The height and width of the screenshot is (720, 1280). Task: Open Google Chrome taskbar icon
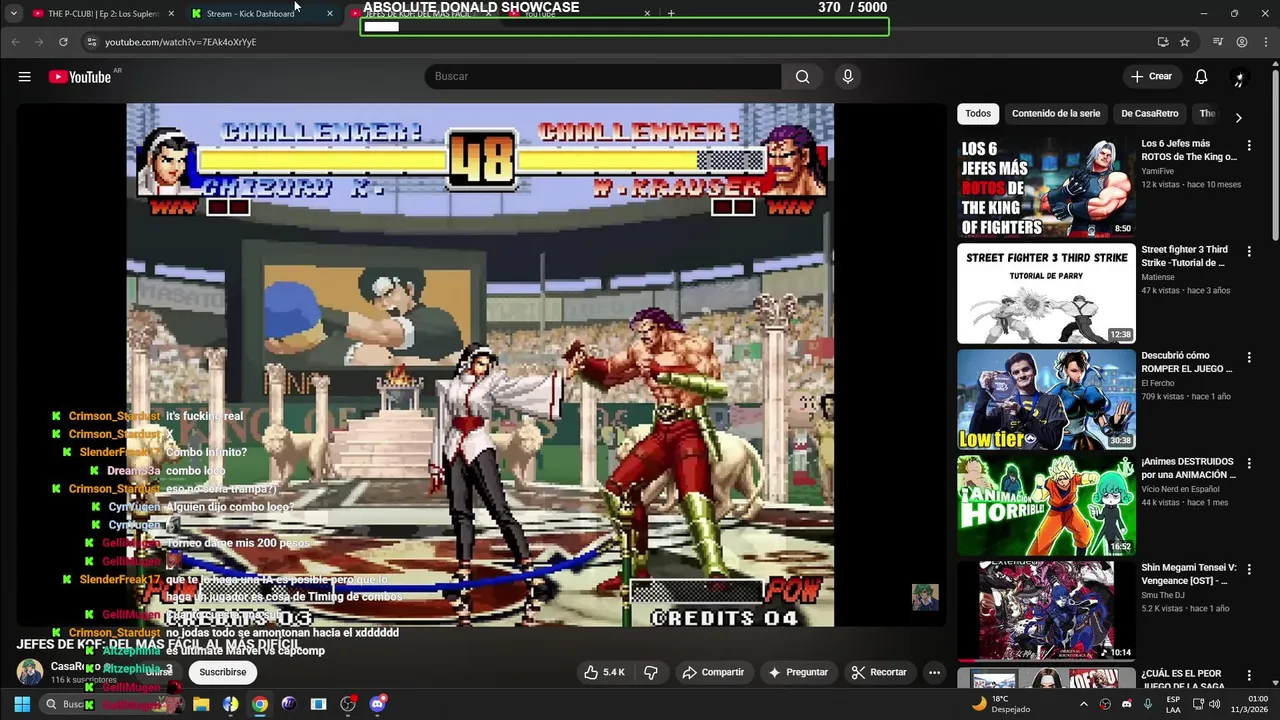point(260,704)
